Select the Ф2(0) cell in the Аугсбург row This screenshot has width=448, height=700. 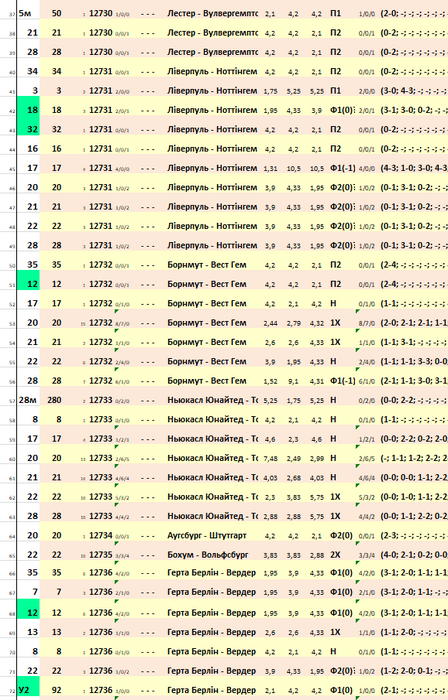tap(341, 535)
